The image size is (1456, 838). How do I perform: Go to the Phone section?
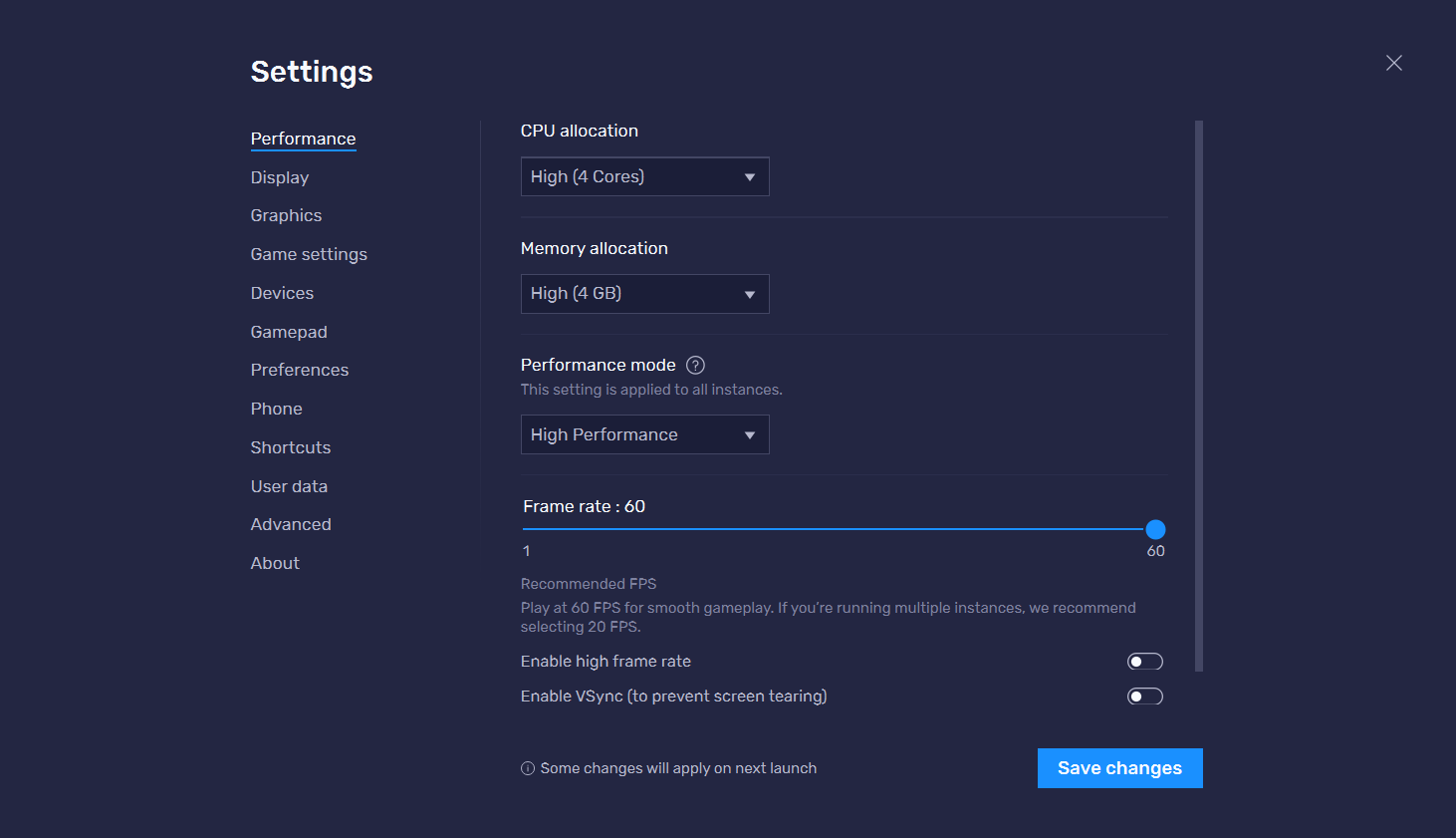click(x=276, y=409)
